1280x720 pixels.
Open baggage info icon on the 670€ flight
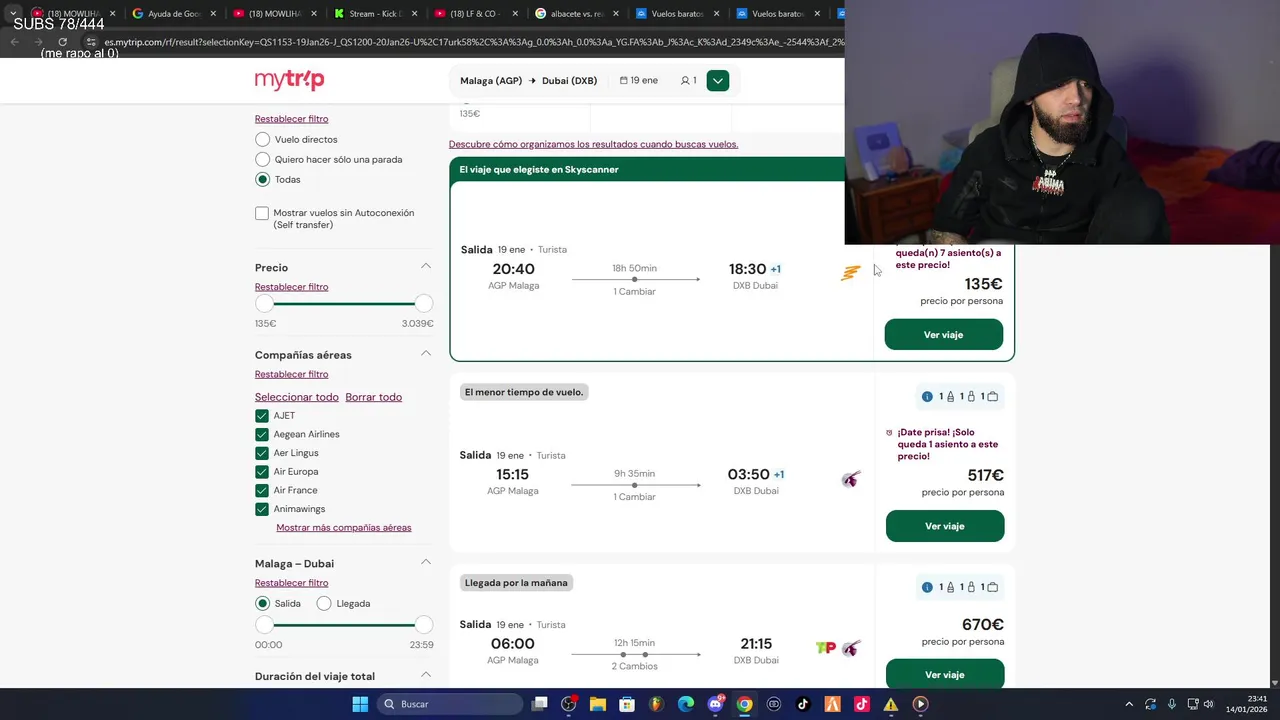pos(927,587)
